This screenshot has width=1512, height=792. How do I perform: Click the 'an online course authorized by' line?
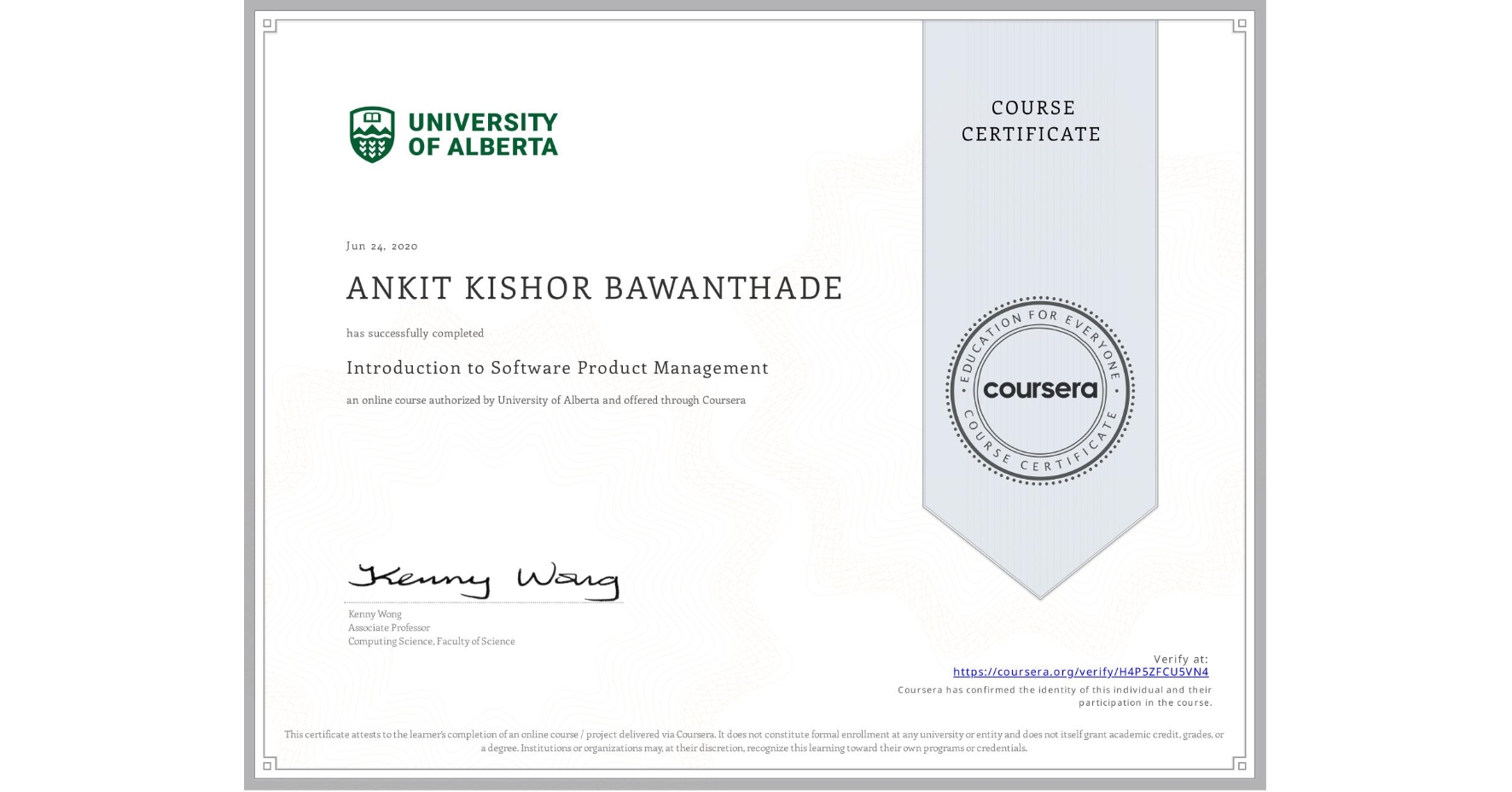point(546,399)
